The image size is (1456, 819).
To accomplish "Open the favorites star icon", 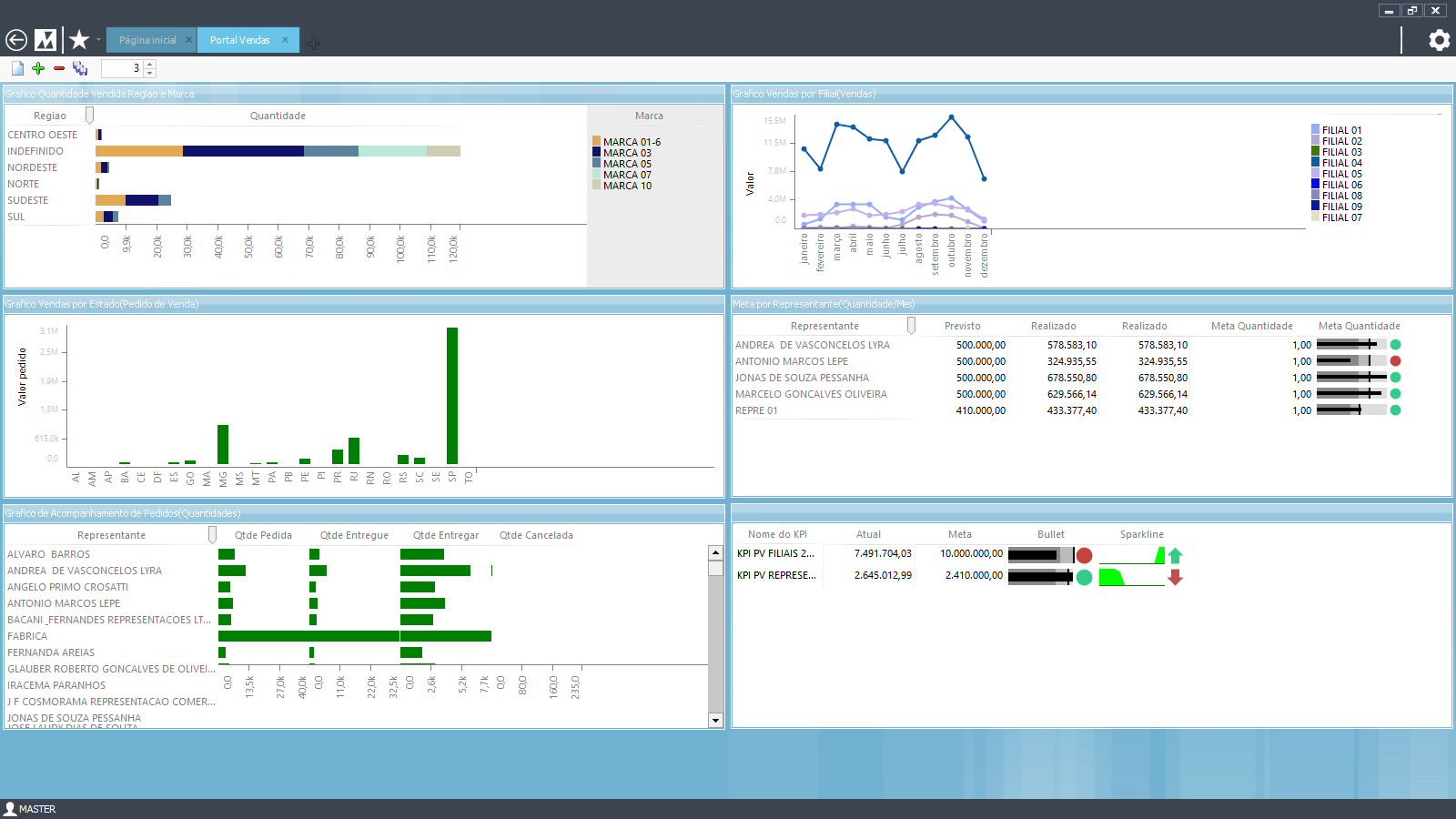I will pyautogui.click(x=79, y=40).
